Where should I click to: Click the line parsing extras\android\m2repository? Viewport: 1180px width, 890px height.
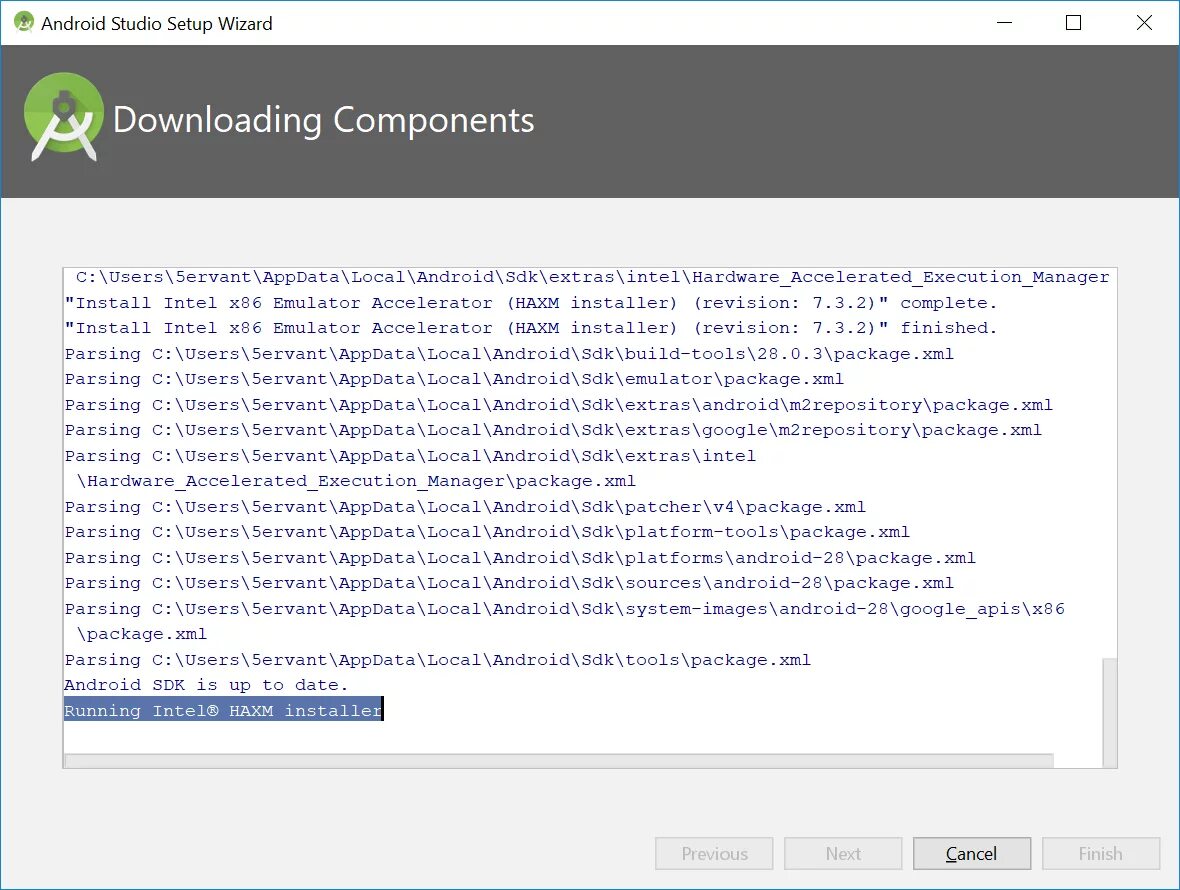[x=558, y=405]
